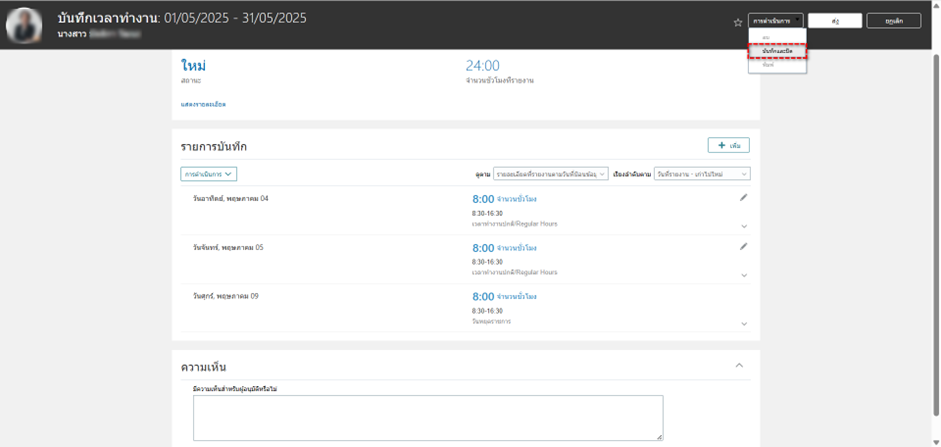The image size is (941, 447).
Task: Select the highlighted บันทึกและปิด menu option
Action: point(777,51)
